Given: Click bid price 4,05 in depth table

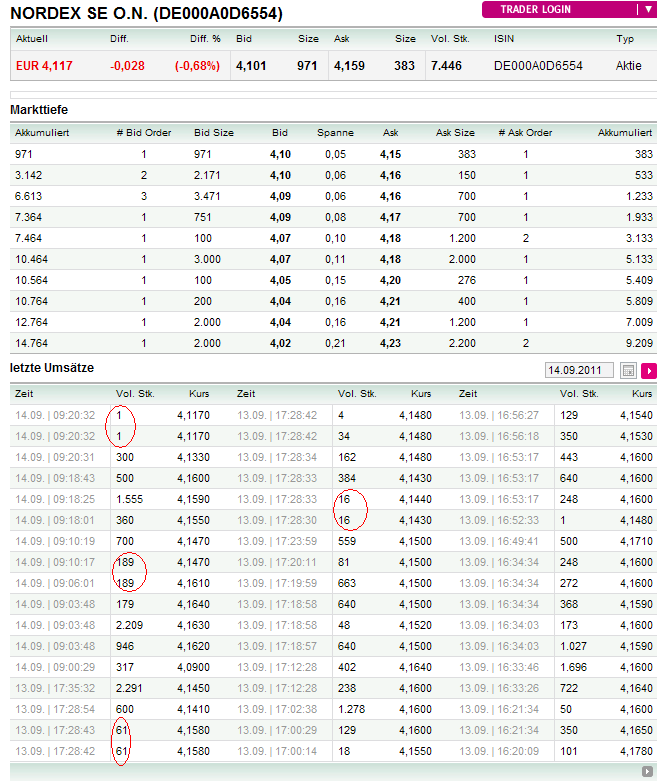Looking at the screenshot, I should (x=280, y=280).
